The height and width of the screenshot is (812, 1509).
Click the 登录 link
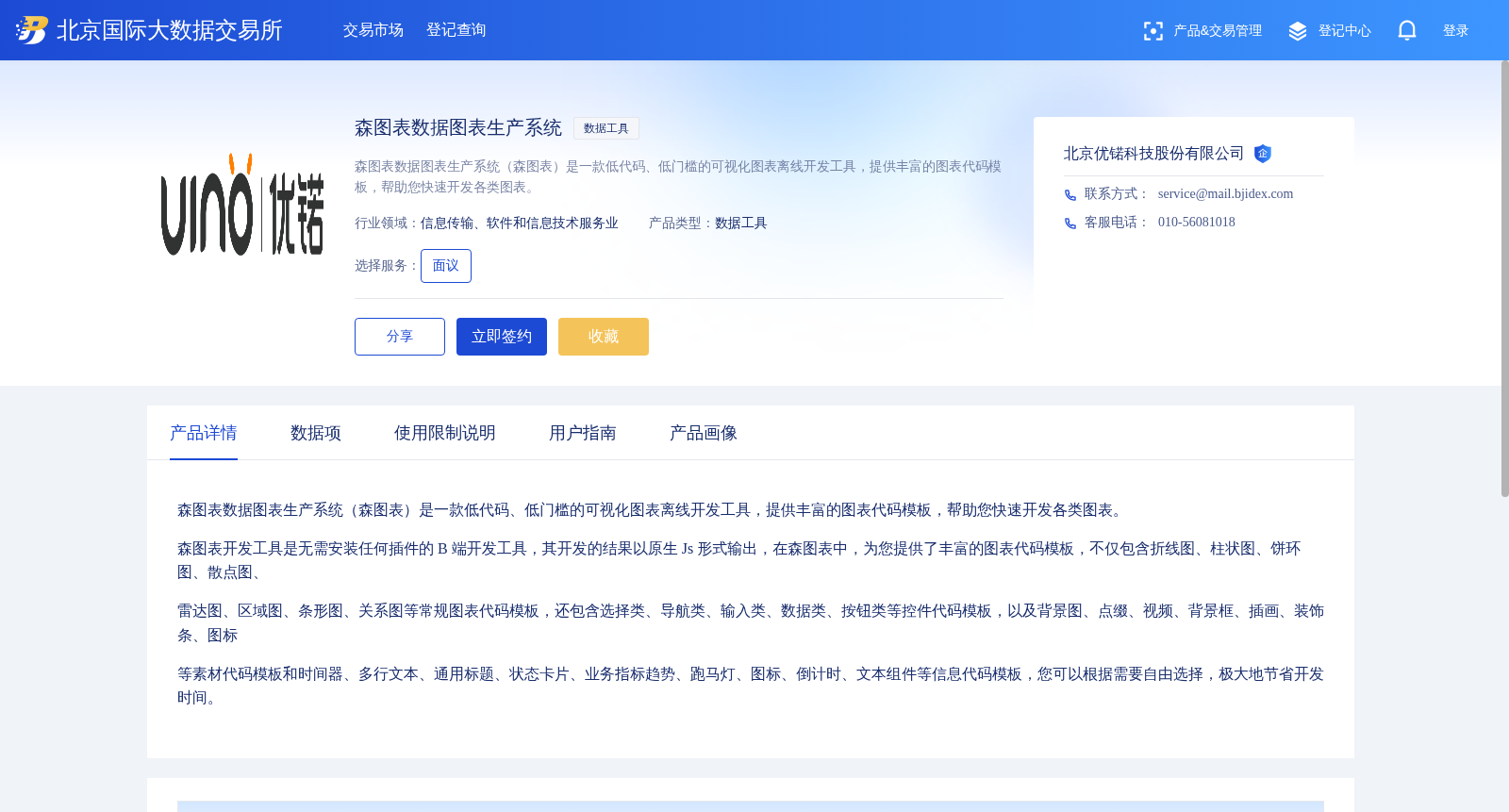(1455, 31)
